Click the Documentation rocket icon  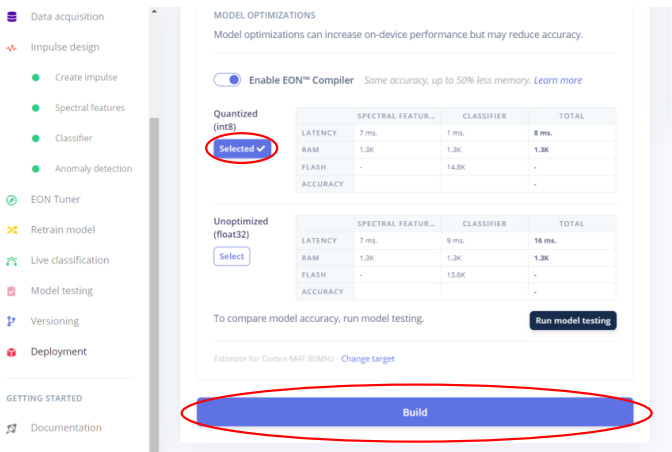(x=12, y=428)
